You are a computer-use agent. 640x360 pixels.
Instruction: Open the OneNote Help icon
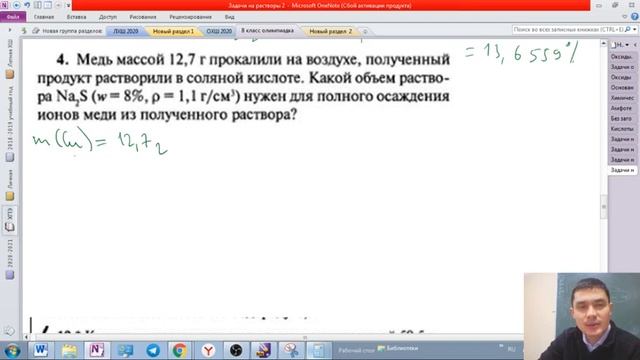coord(635,17)
